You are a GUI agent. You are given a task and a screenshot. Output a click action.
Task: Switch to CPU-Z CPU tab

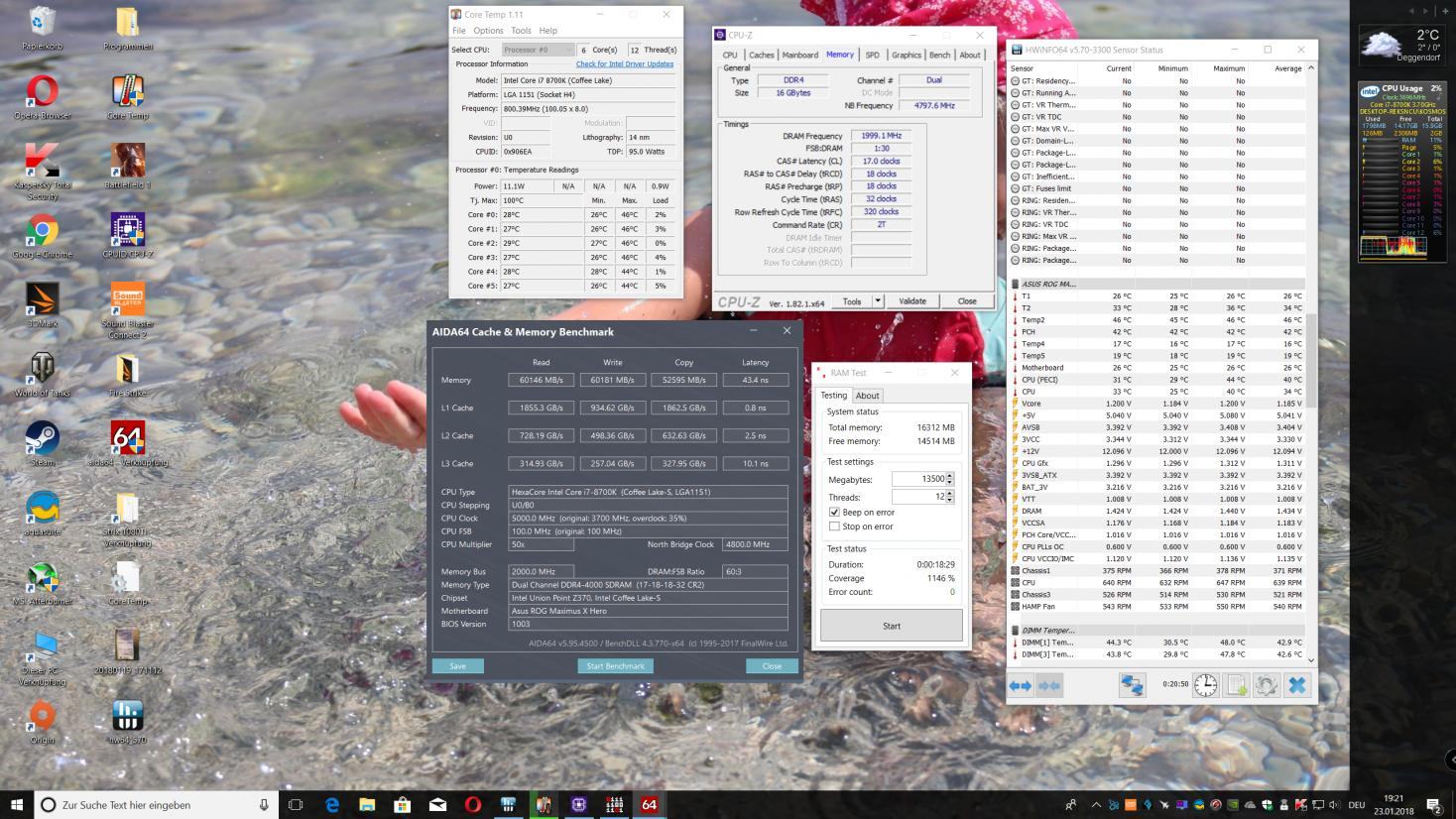(x=730, y=56)
